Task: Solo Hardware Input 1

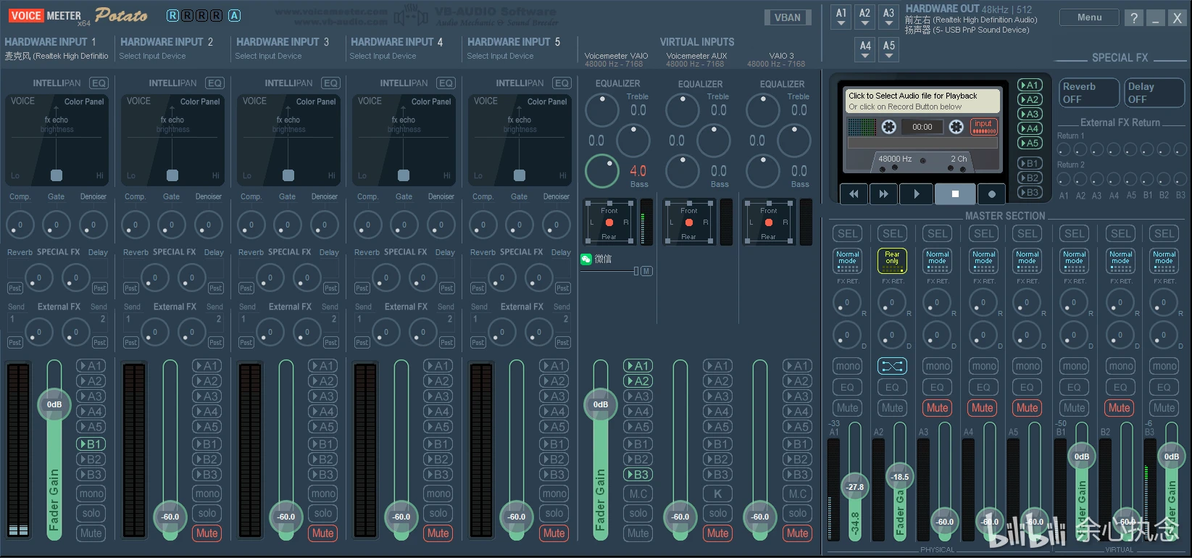Action: click(90, 513)
